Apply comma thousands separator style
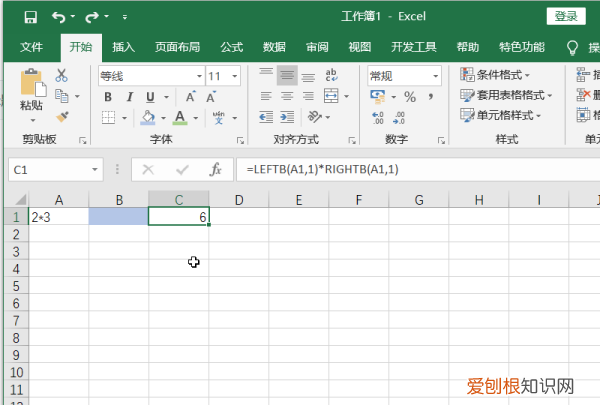600x405 pixels. point(431,96)
